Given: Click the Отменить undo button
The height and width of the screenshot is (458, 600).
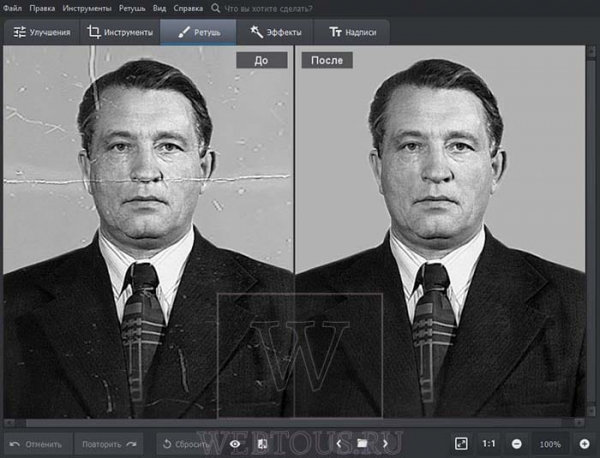Looking at the screenshot, I should tap(38, 444).
